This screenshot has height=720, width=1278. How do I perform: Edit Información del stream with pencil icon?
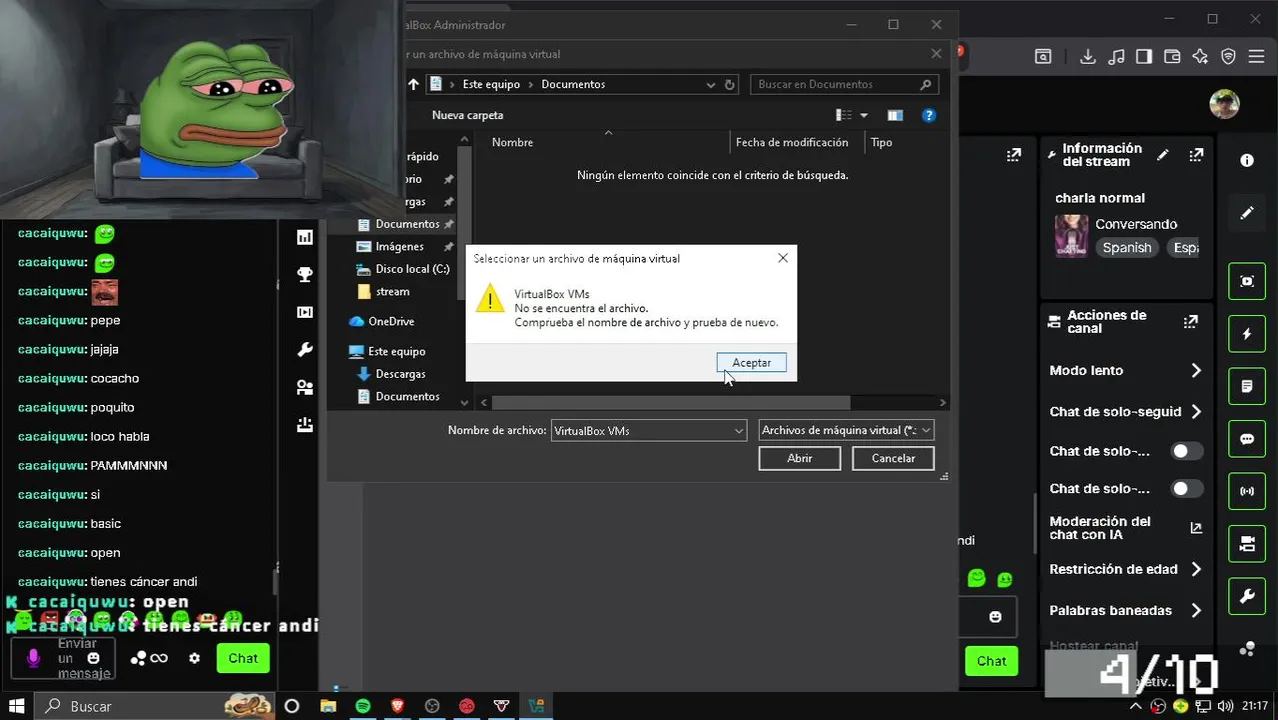click(1162, 155)
